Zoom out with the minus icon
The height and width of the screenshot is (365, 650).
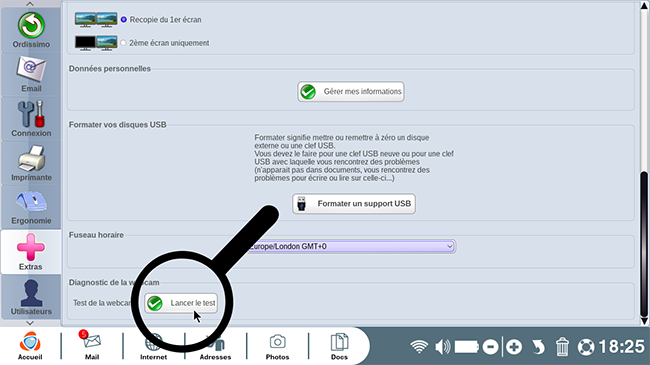tap(490, 346)
